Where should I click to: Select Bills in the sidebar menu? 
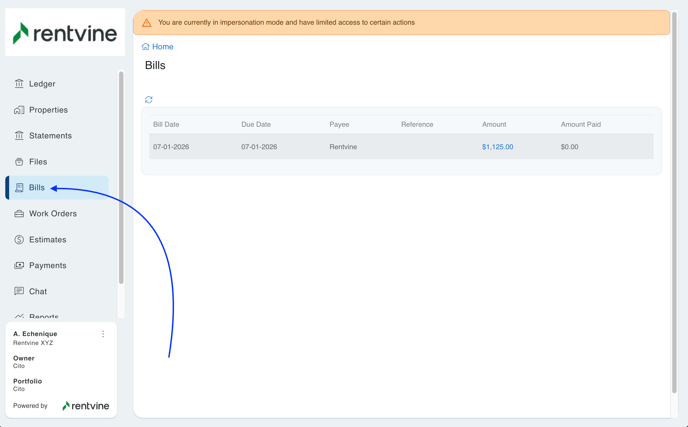point(37,188)
